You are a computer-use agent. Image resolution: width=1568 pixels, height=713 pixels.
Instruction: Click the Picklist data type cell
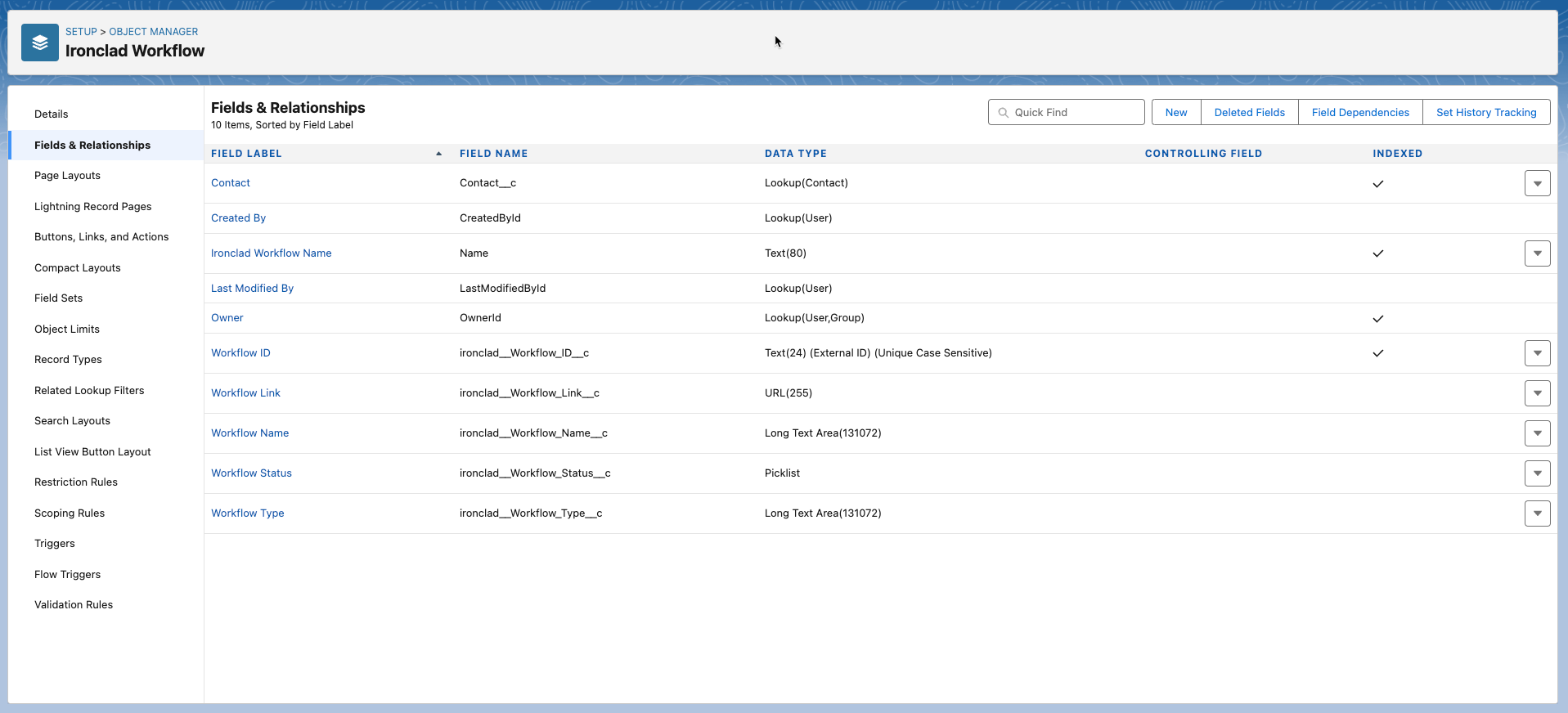tap(782, 473)
